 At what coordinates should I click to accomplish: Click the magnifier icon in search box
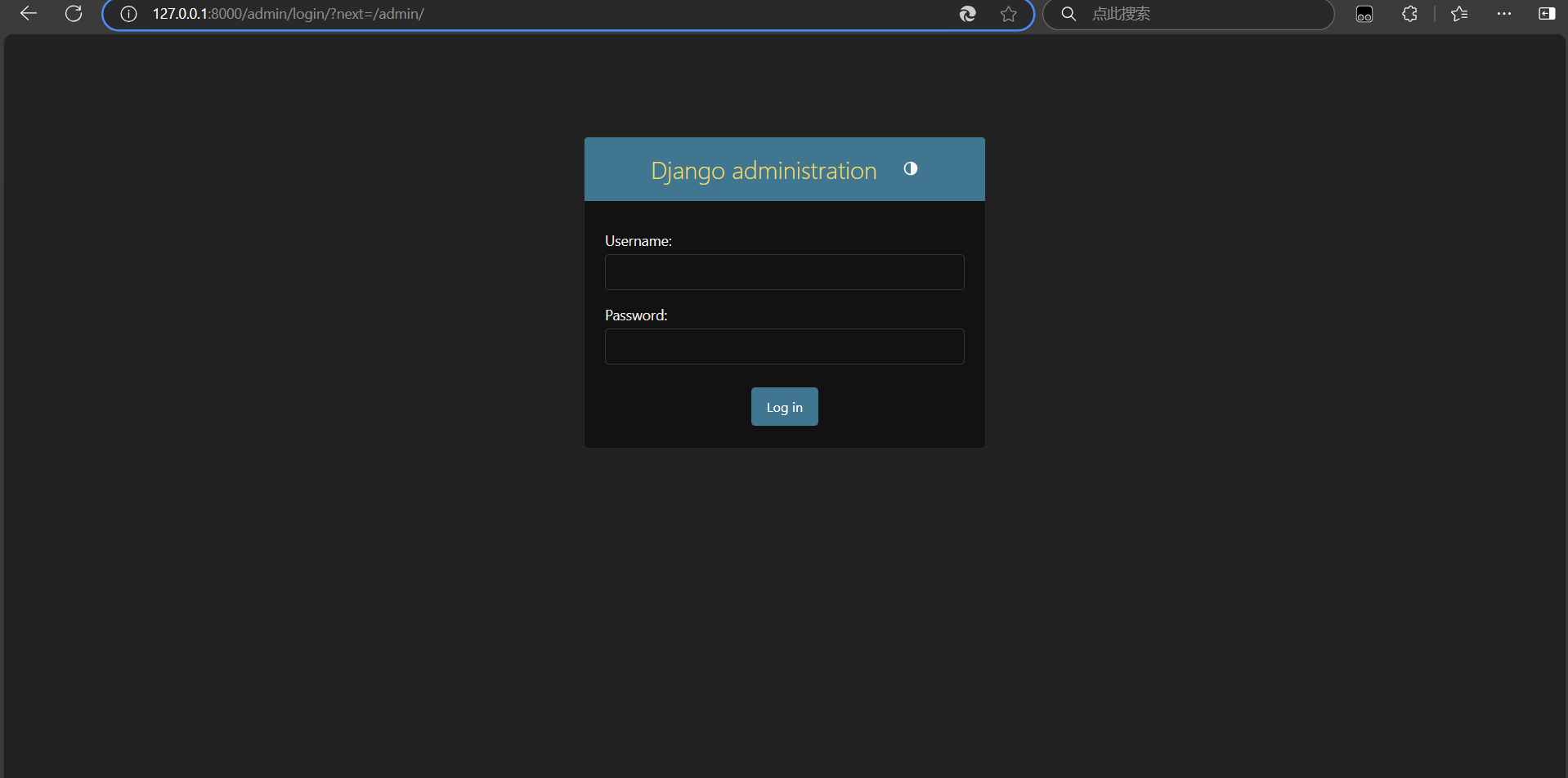click(x=1068, y=14)
